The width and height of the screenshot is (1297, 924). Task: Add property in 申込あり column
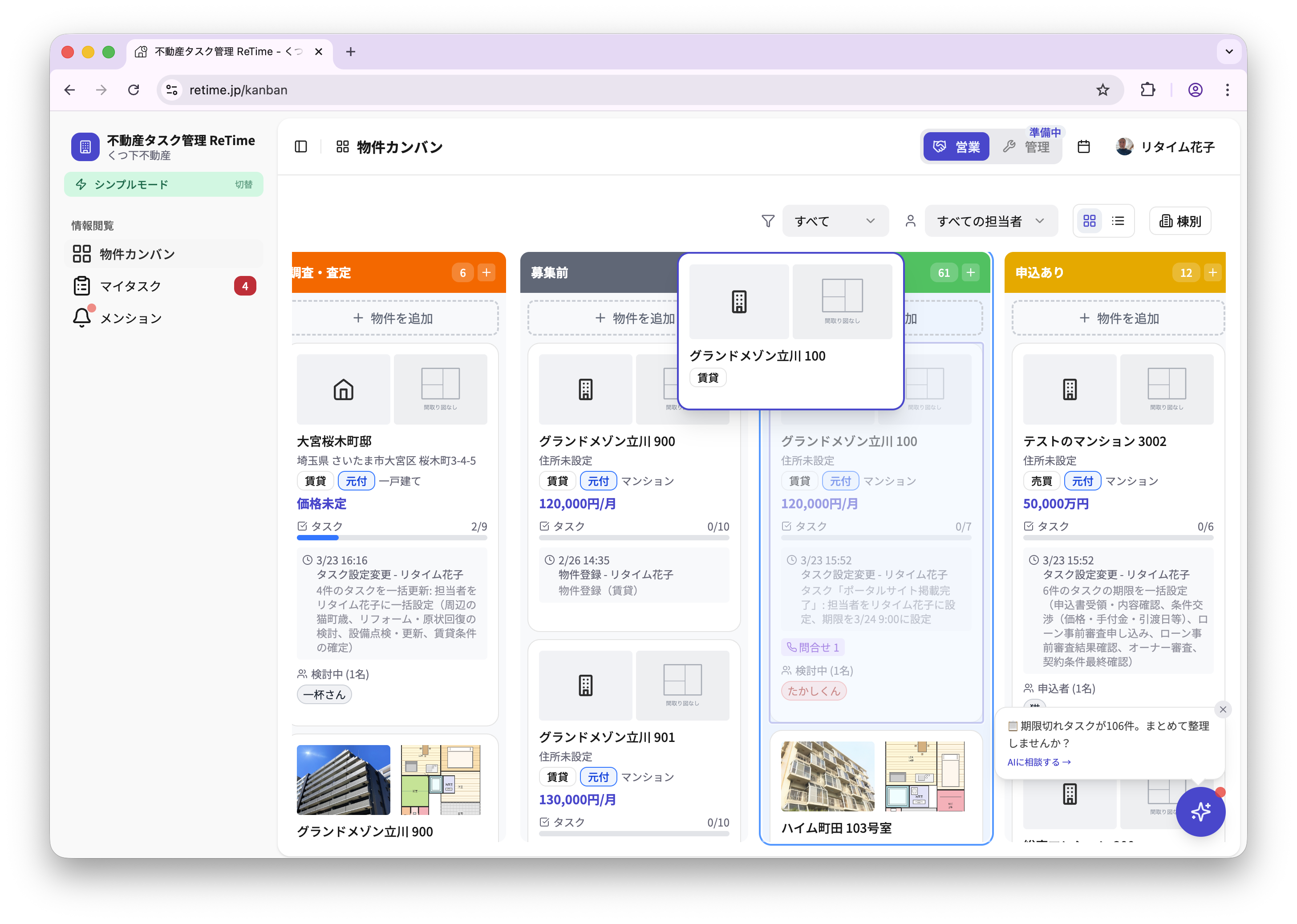coord(1119,318)
